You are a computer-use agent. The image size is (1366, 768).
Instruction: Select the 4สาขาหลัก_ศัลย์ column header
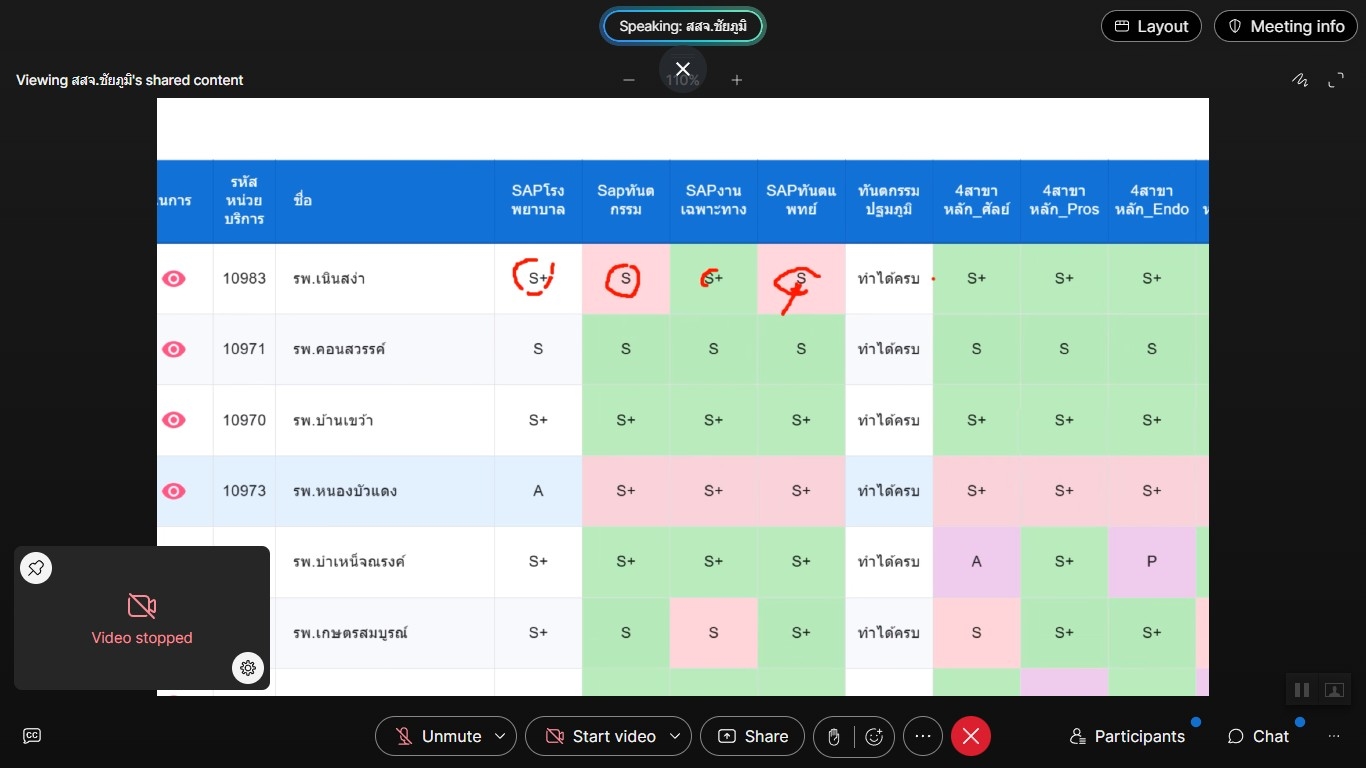tap(977, 200)
